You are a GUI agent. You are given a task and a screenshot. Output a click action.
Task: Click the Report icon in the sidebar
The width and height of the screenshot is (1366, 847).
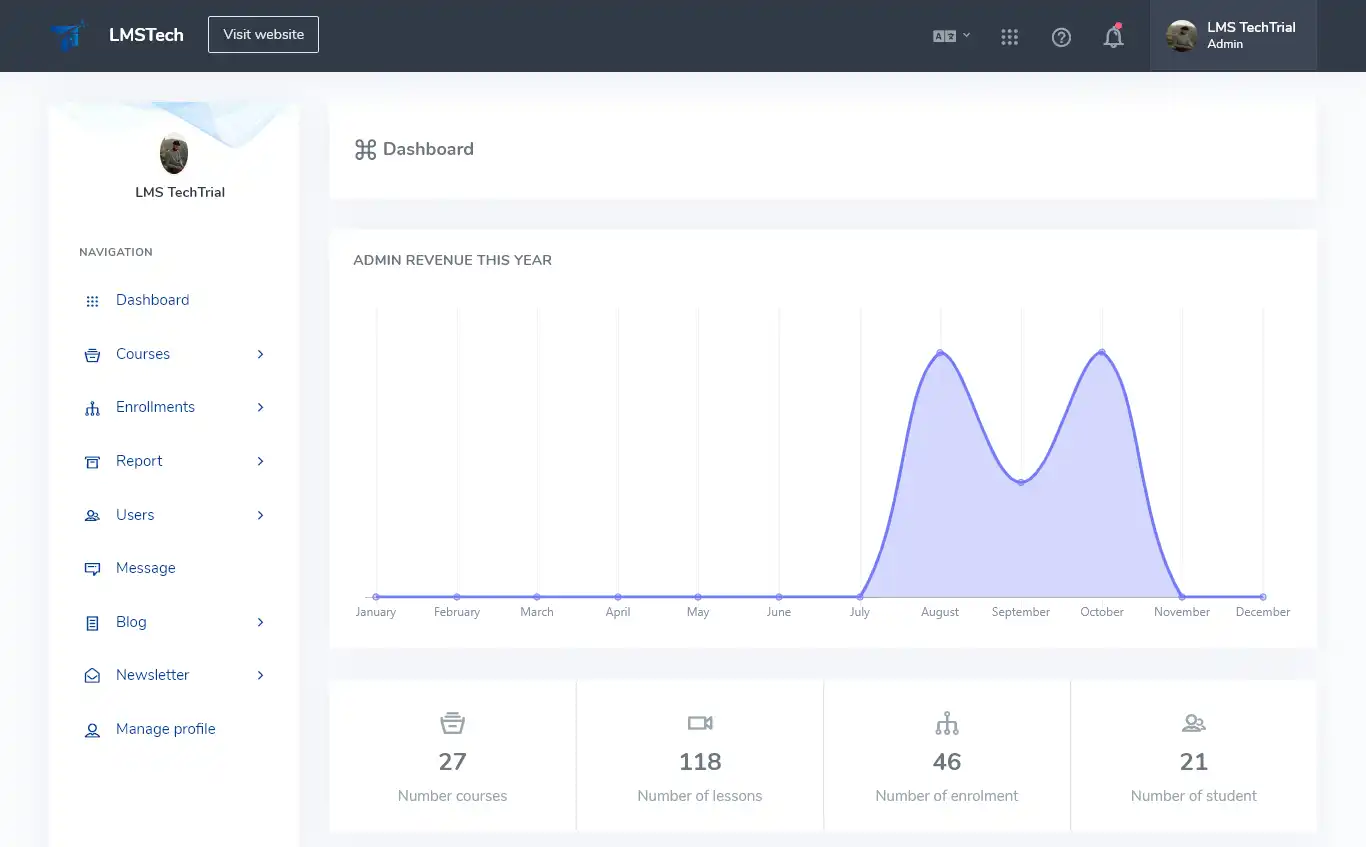click(x=91, y=461)
